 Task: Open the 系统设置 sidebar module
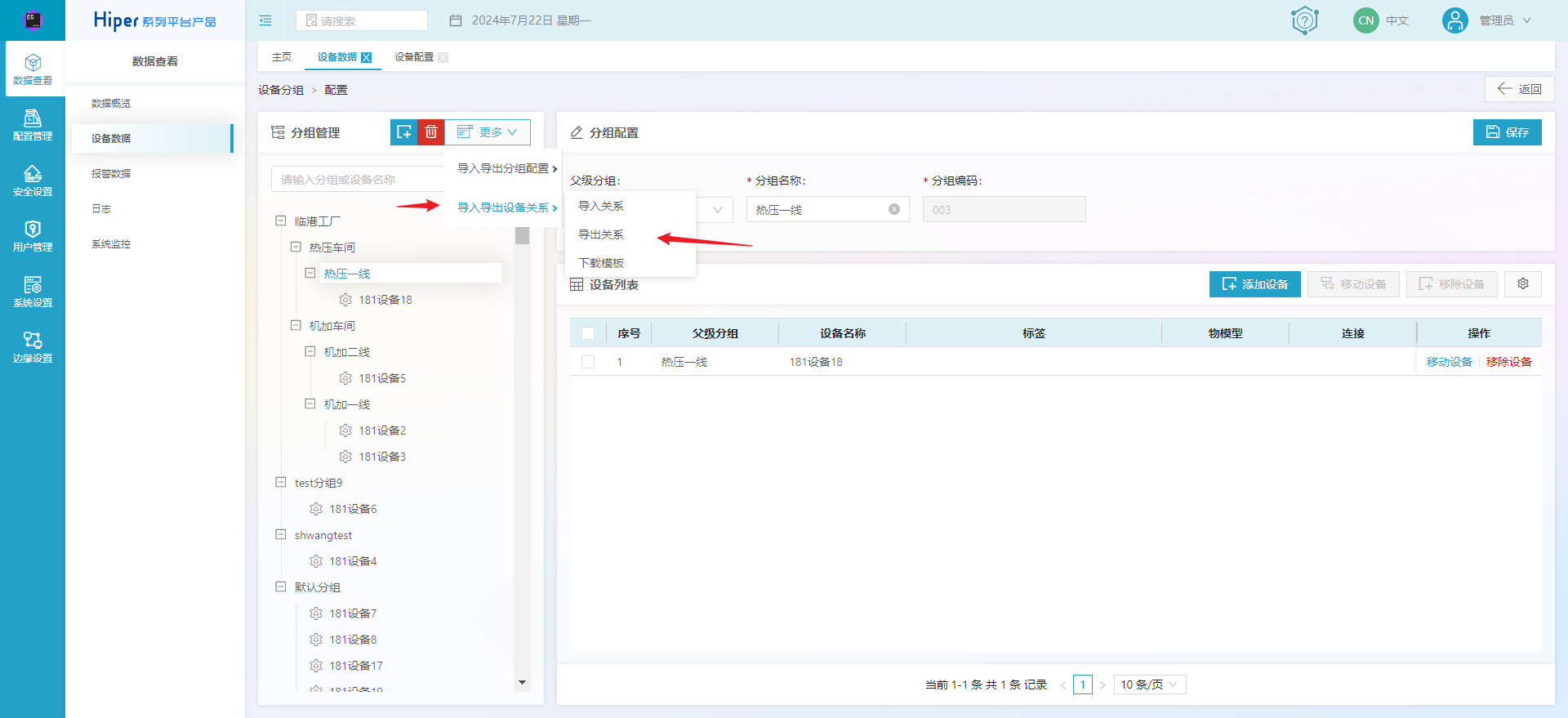coord(33,292)
